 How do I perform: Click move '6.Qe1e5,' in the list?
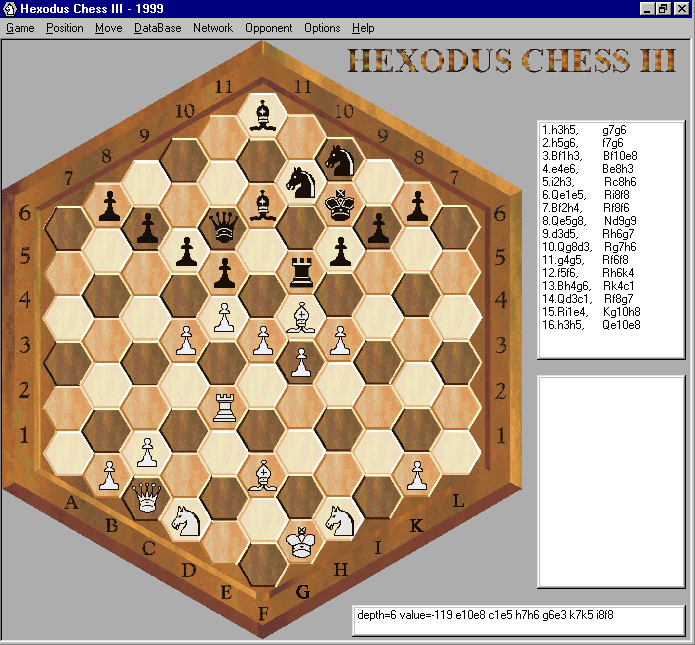click(564, 195)
